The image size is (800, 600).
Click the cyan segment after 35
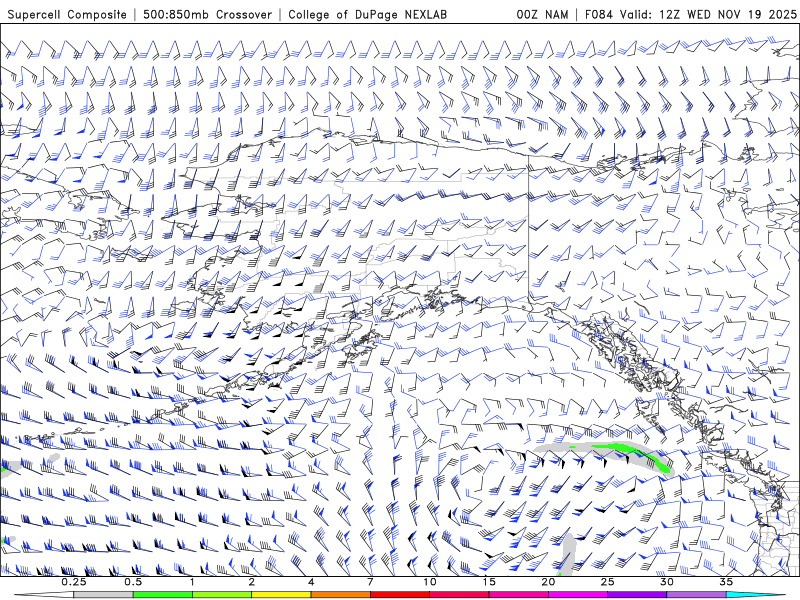click(755, 595)
